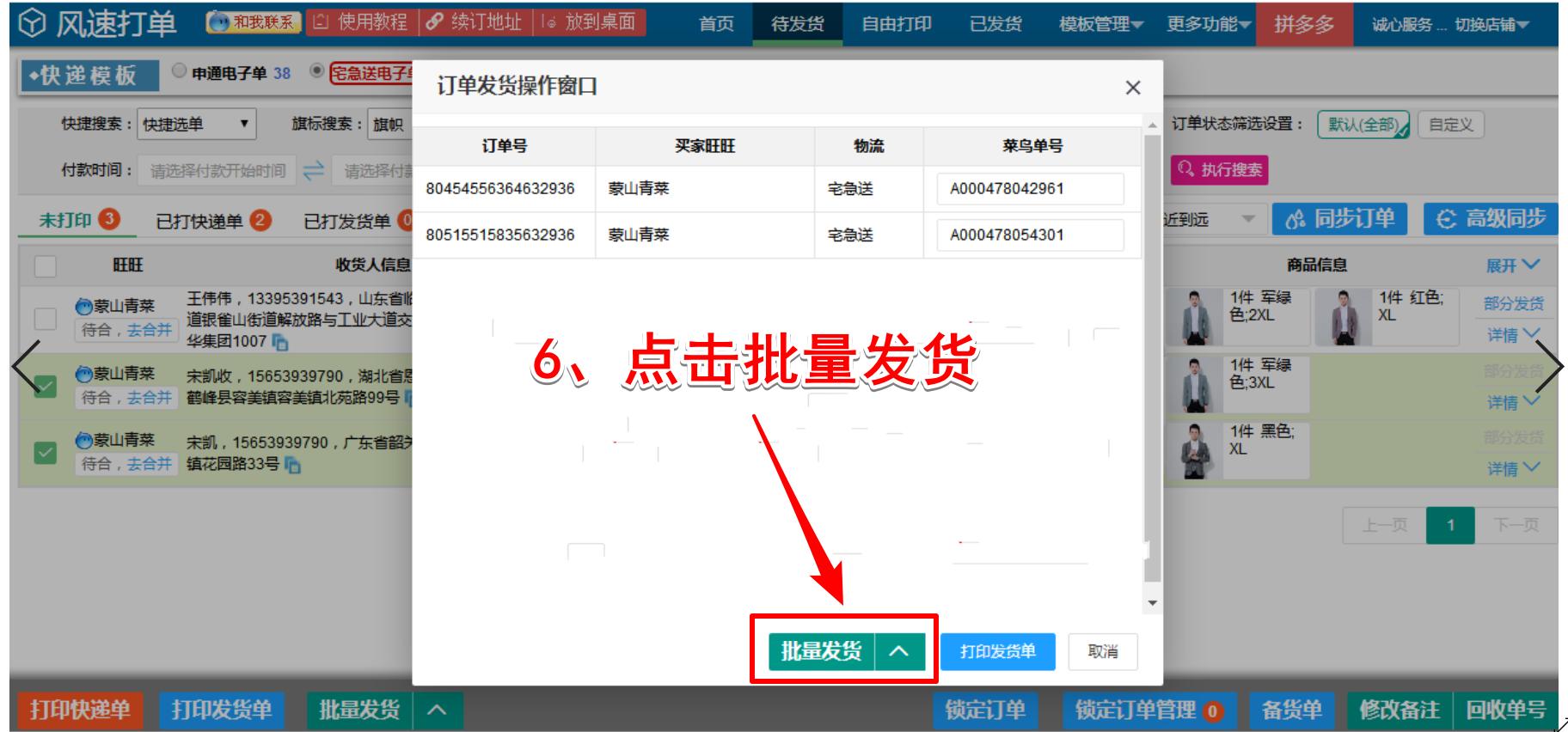Copy address icon for 华集团1007

pos(280,342)
